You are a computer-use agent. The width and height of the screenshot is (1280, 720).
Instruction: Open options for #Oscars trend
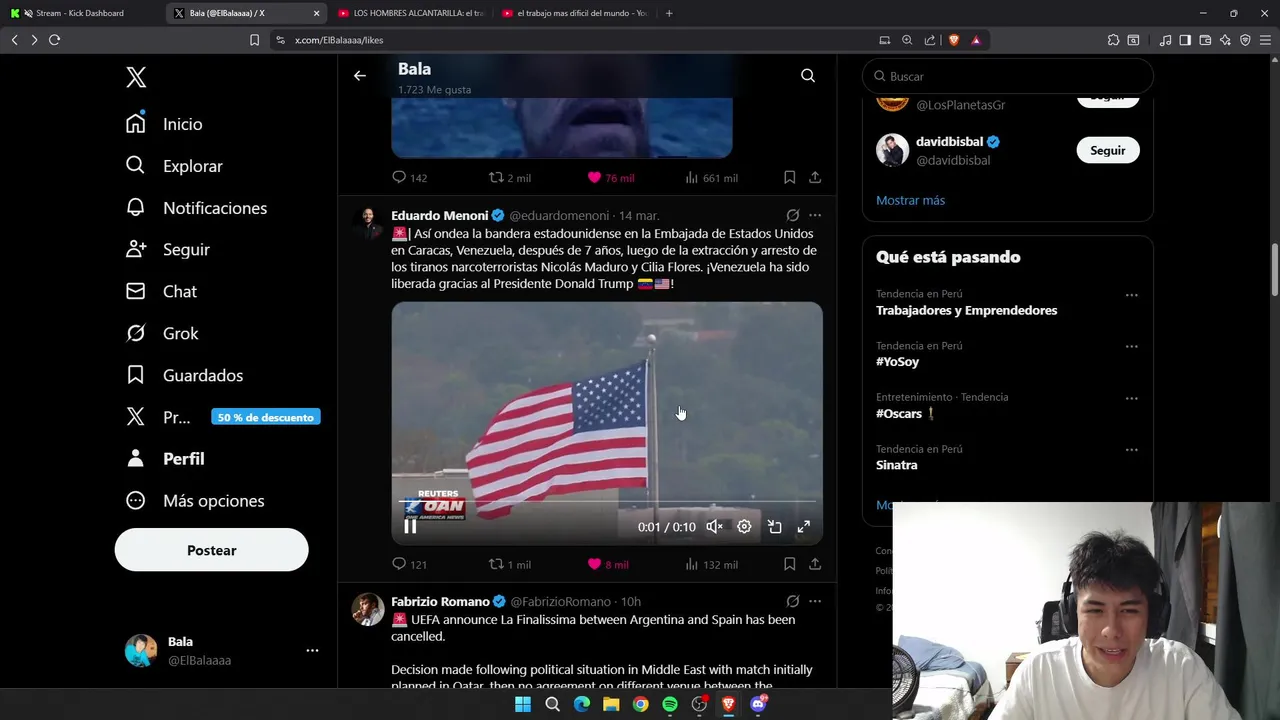pos(1131,398)
